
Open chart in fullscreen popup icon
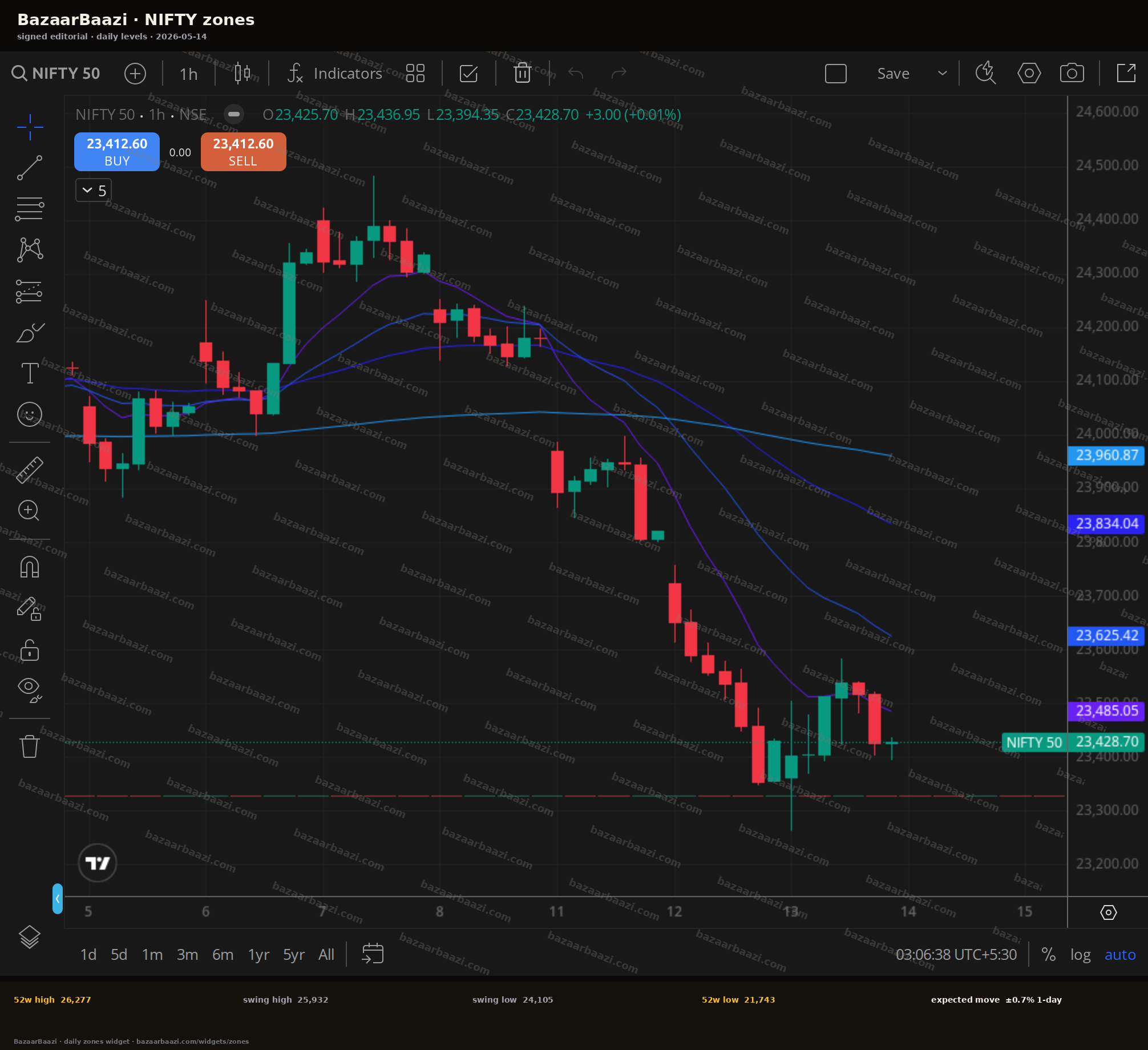point(1126,74)
